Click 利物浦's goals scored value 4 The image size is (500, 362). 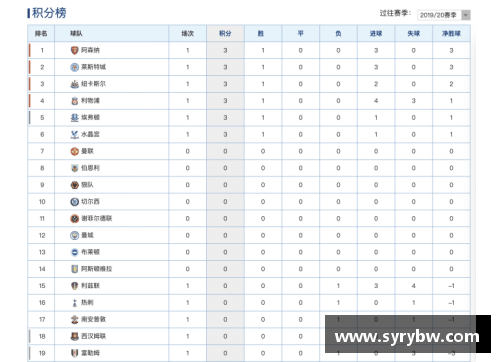376,101
